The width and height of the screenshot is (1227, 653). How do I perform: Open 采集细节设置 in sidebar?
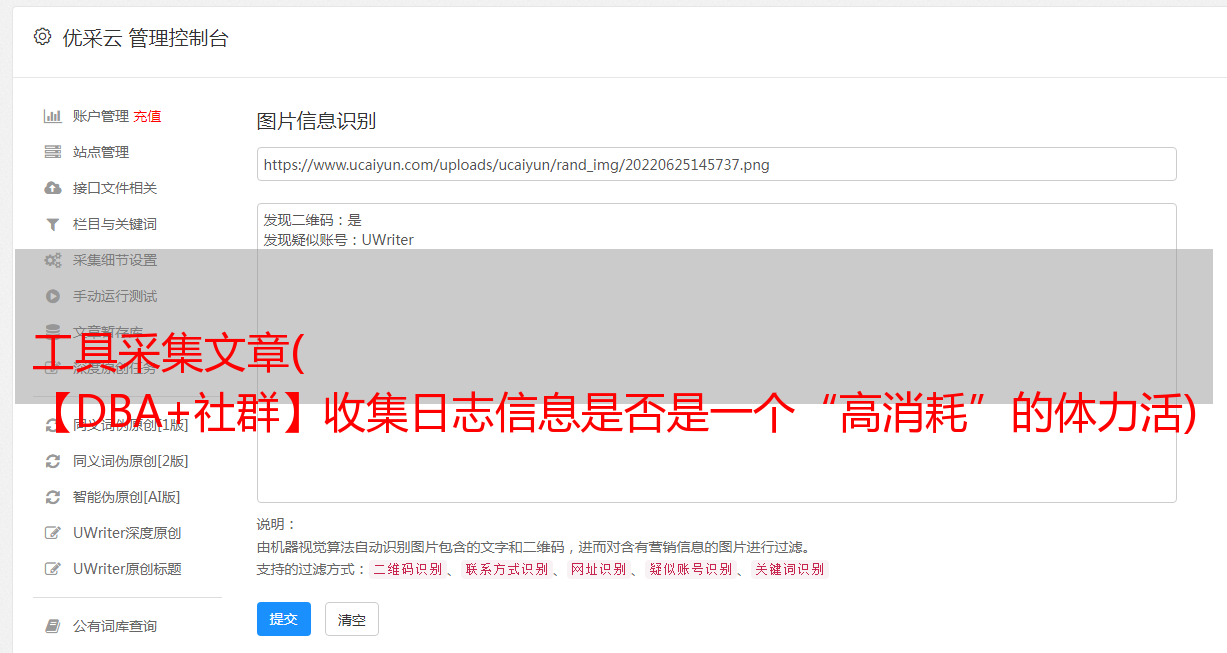tap(115, 260)
